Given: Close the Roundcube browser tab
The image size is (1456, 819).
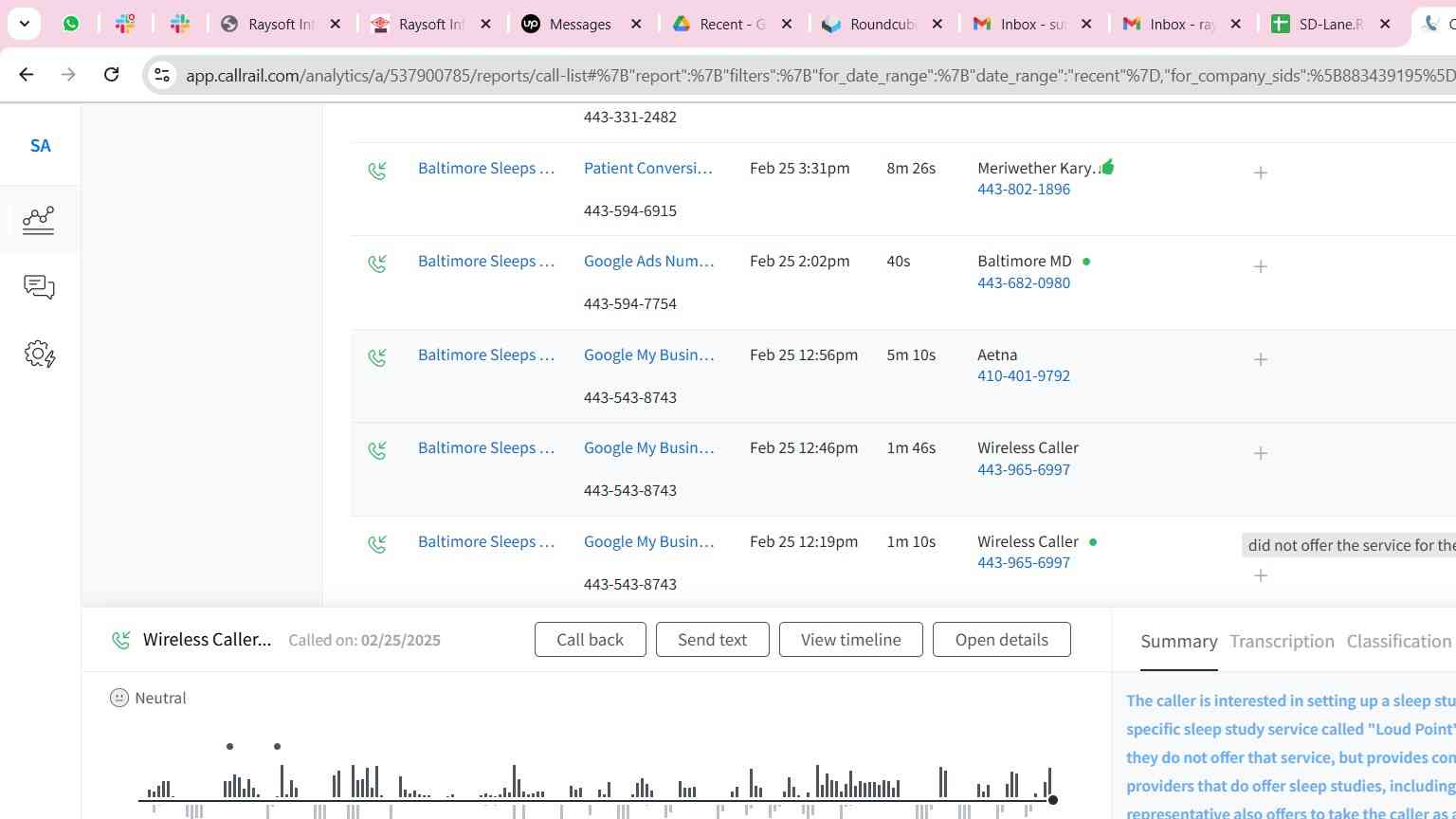Looking at the screenshot, I should pos(937,24).
